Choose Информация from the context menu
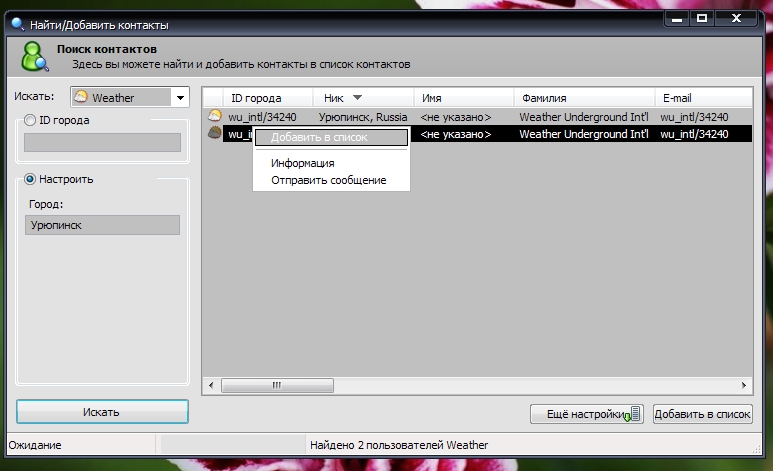The width and height of the screenshot is (773, 471). (302, 163)
